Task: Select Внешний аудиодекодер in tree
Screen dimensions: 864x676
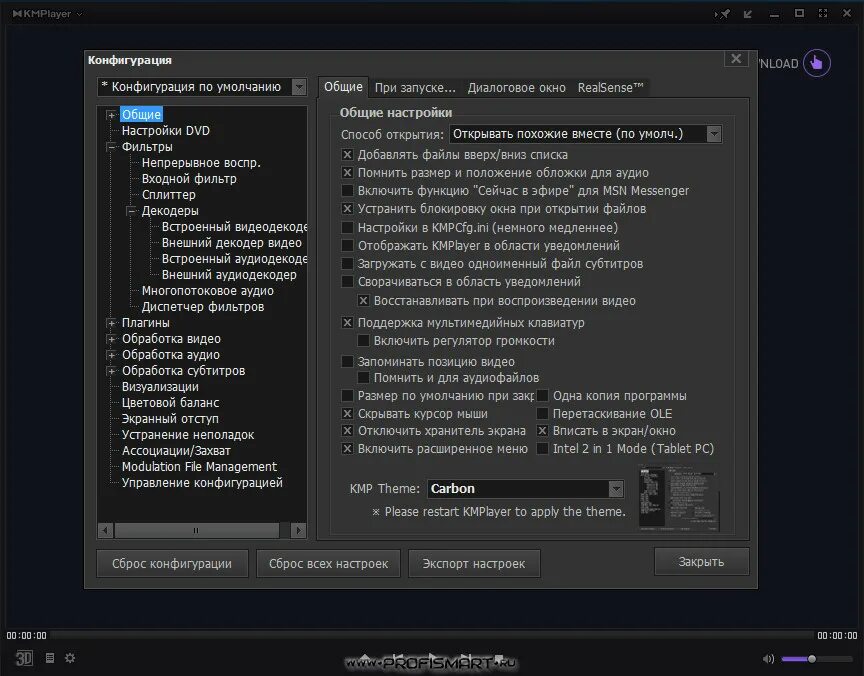Action: tap(229, 274)
